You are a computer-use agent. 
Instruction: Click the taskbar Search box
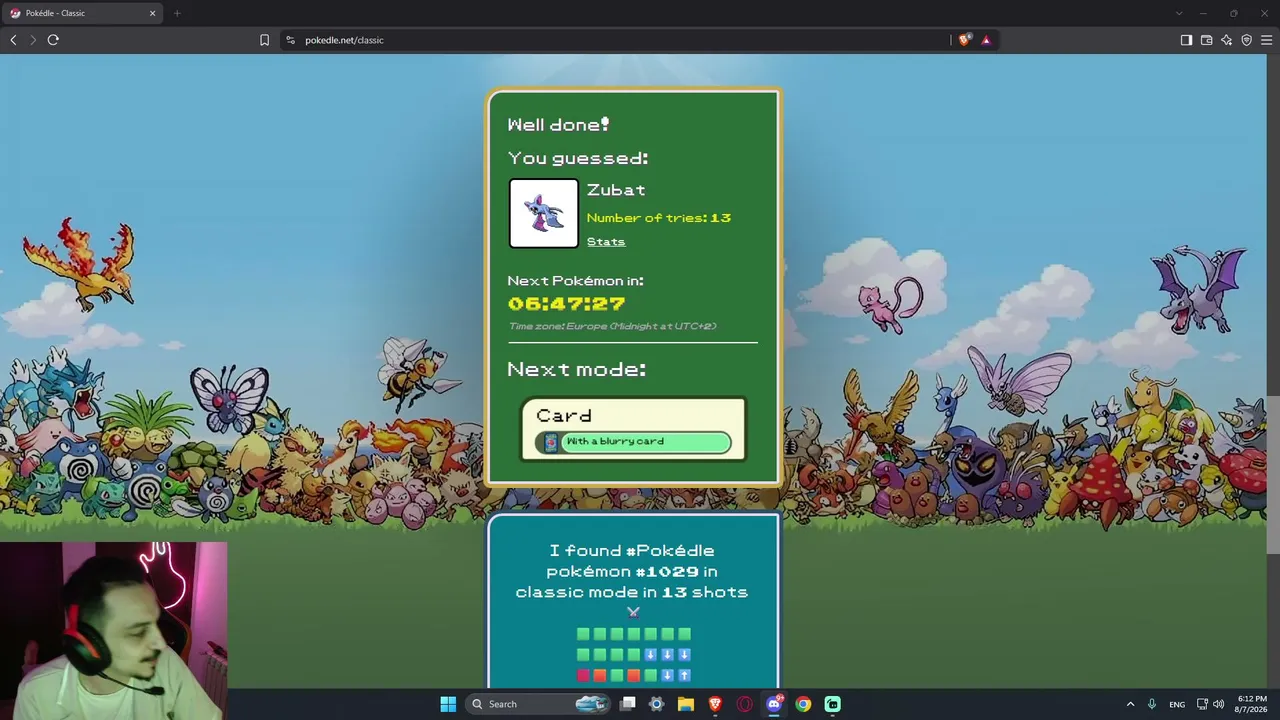click(x=538, y=704)
